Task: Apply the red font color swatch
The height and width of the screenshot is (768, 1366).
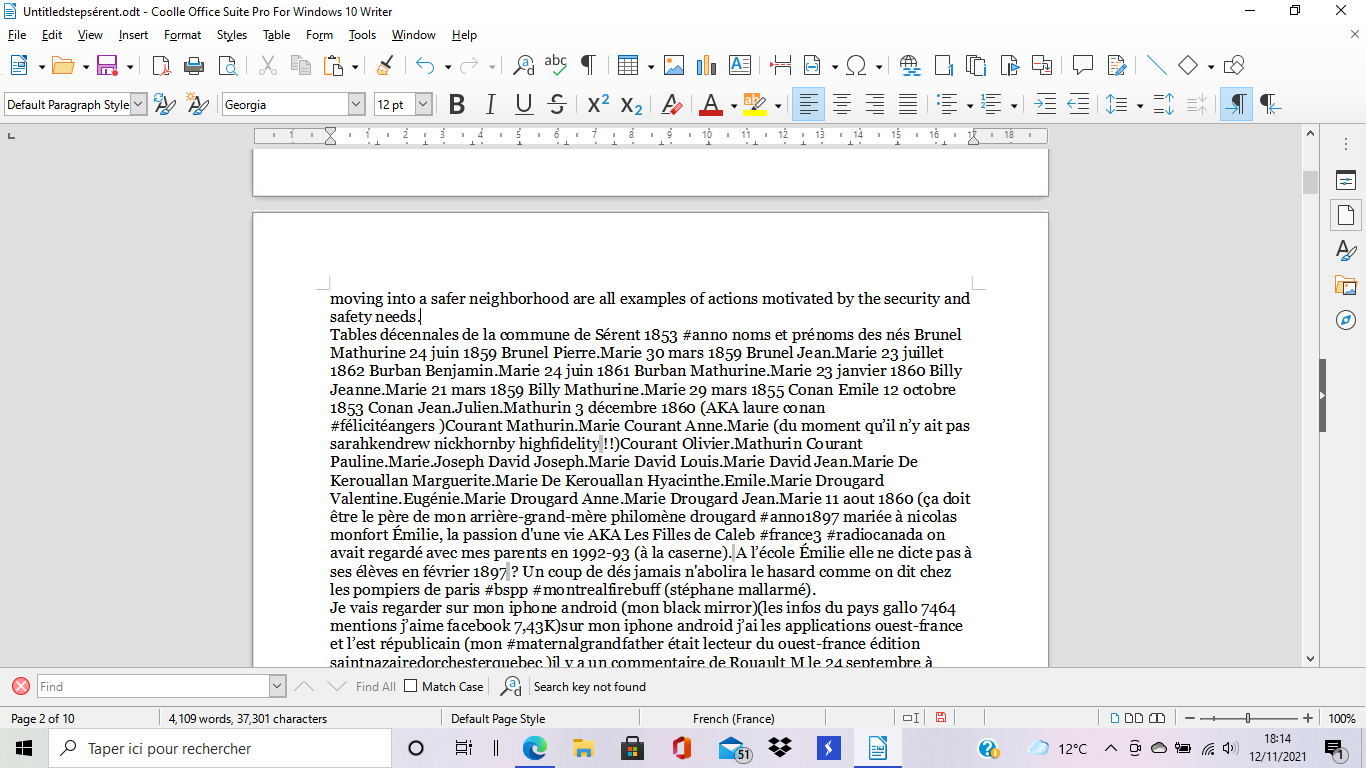Action: pyautogui.click(x=711, y=104)
